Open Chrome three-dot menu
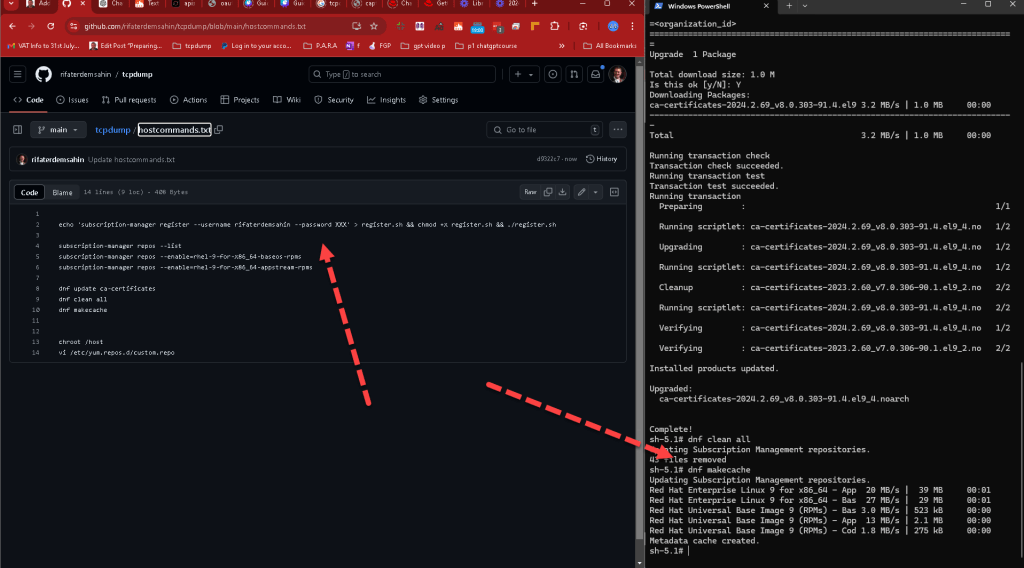 [632, 26]
